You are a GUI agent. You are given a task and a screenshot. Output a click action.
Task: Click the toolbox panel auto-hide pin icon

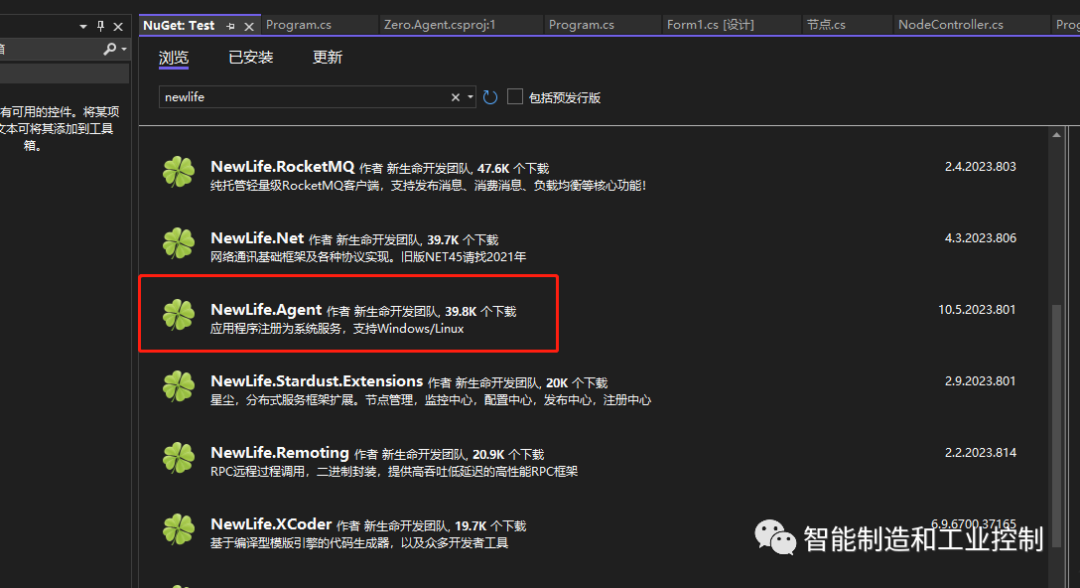pyautogui.click(x=100, y=27)
